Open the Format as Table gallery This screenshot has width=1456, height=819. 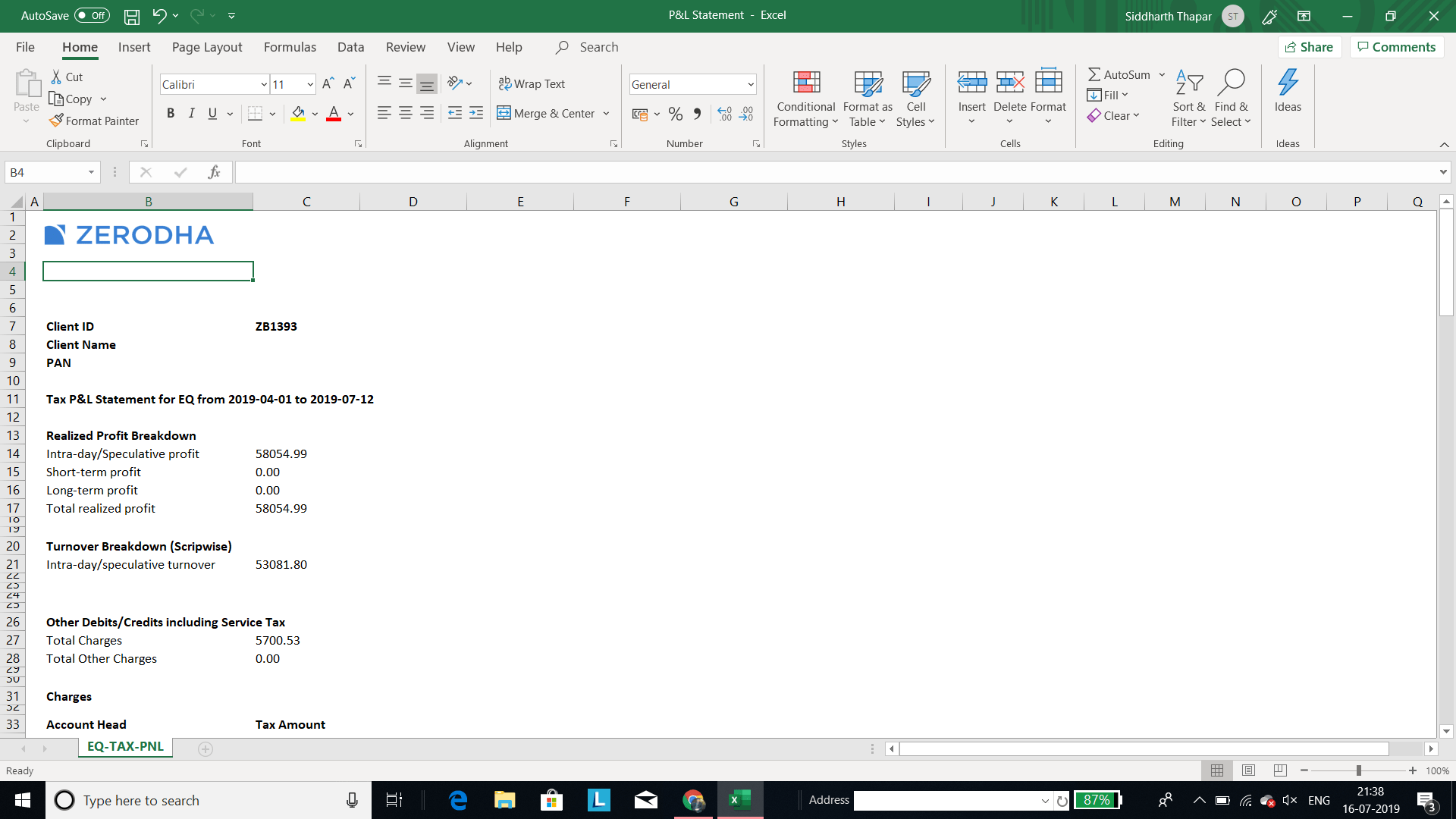click(868, 99)
